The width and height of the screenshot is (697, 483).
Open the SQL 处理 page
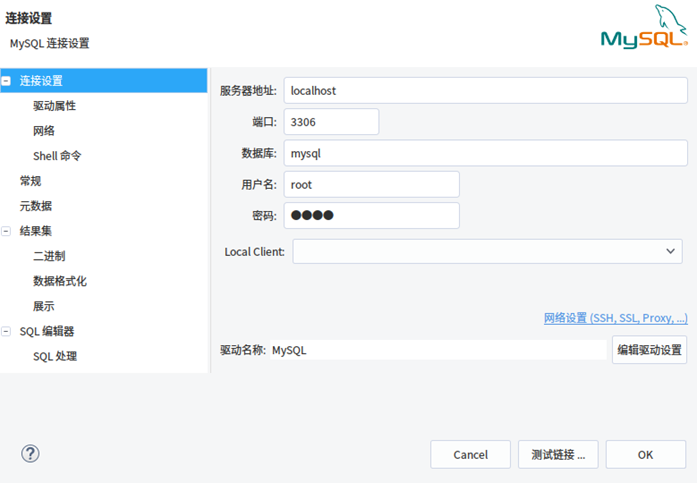55,356
